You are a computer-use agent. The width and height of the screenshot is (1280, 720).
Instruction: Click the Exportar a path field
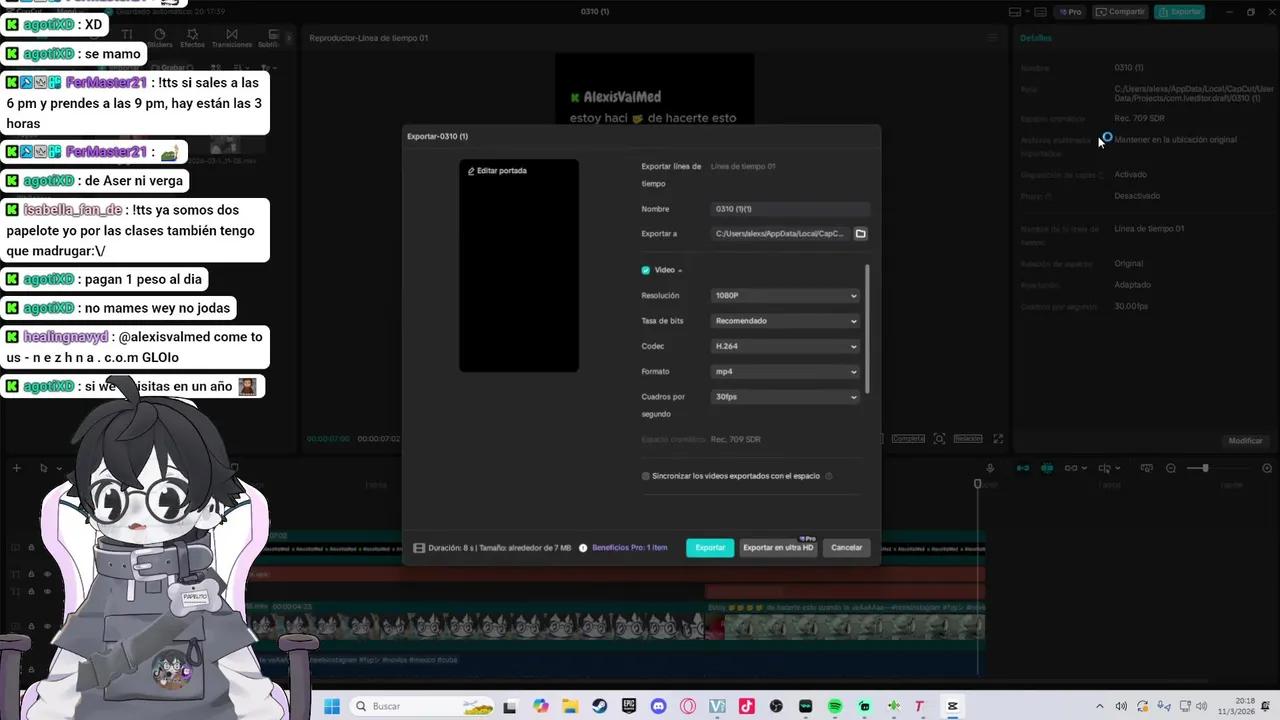[x=781, y=234]
